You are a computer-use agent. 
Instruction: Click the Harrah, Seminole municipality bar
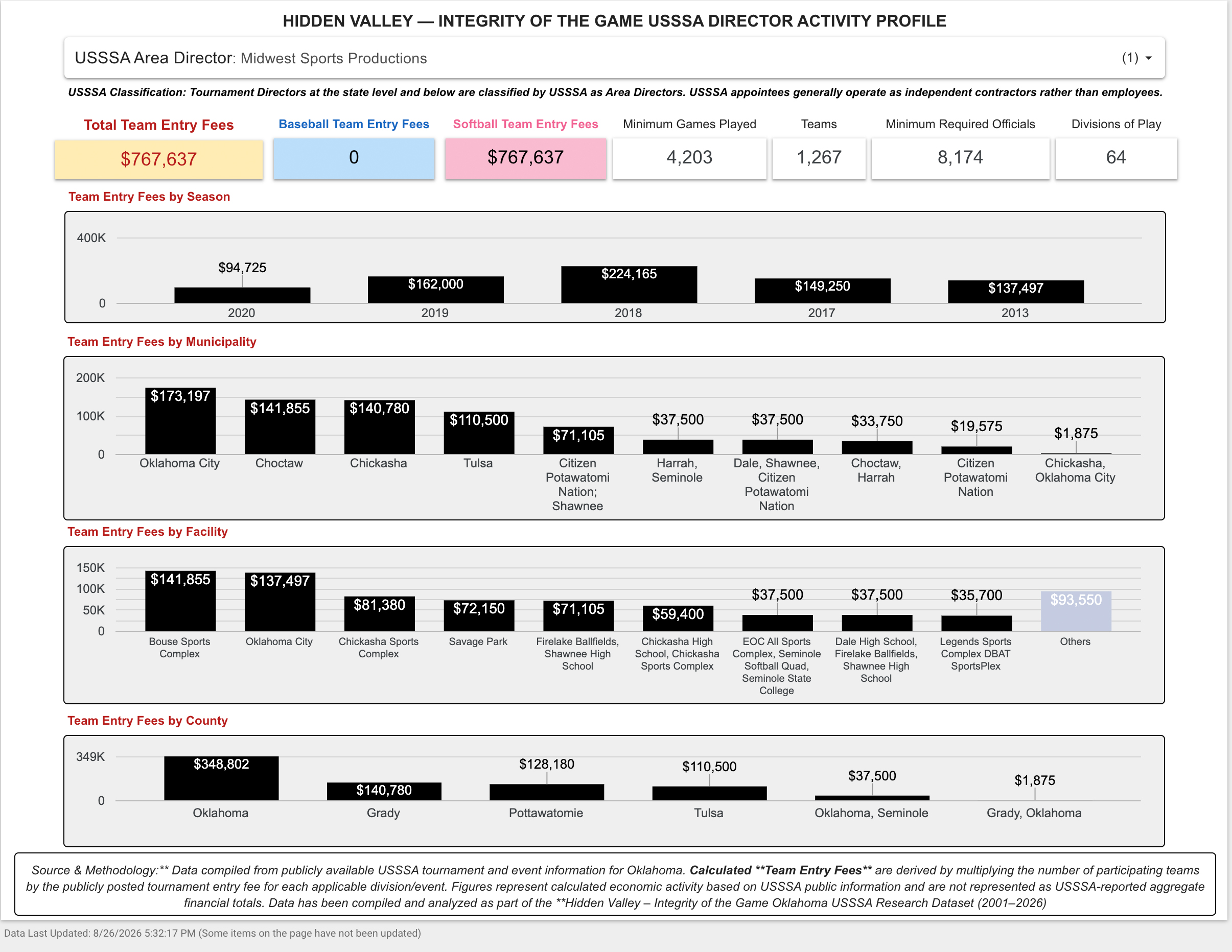[x=678, y=447]
